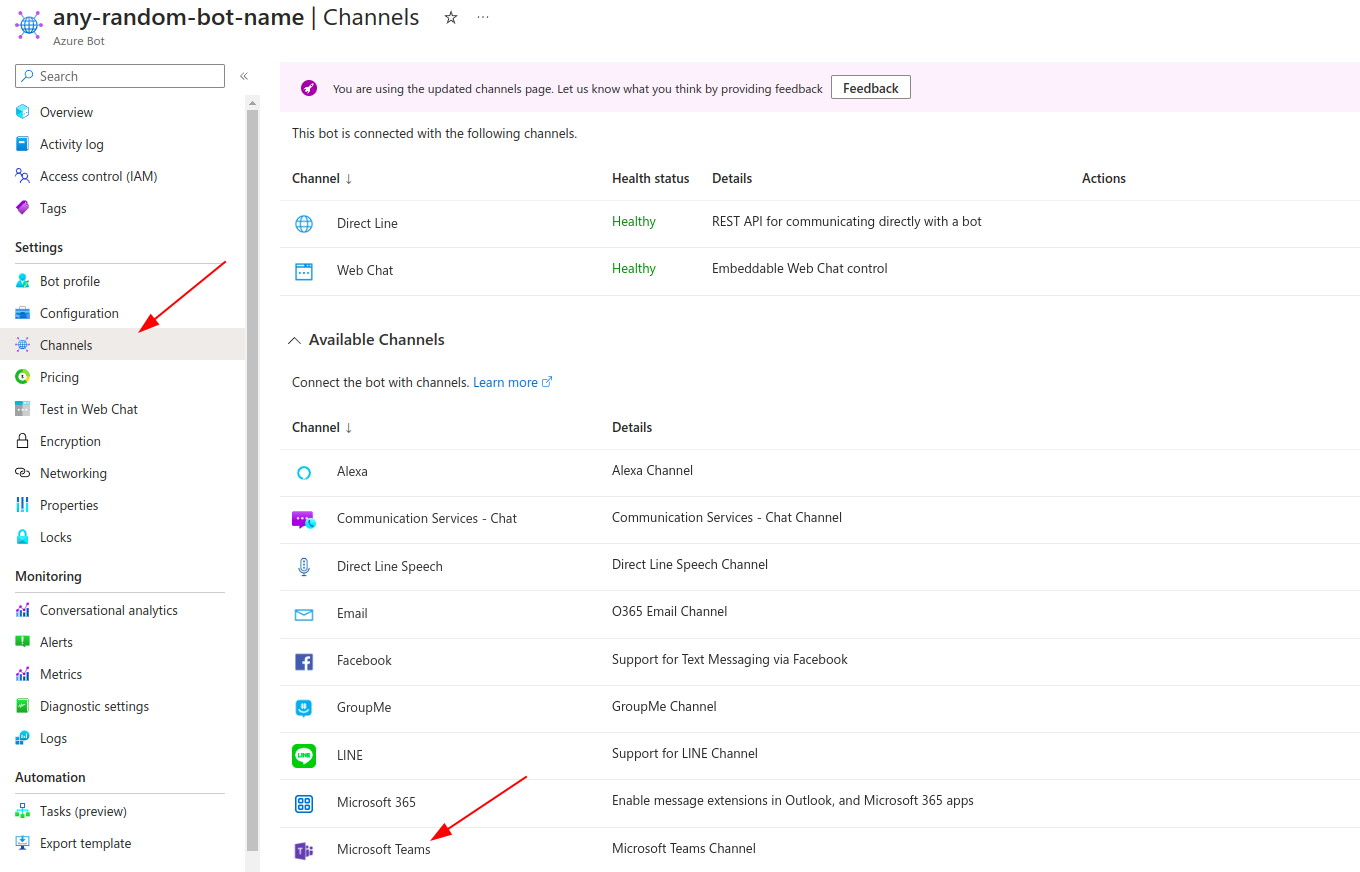The width and height of the screenshot is (1360, 872).
Task: Click the sidebar Search field
Action: [x=120, y=76]
